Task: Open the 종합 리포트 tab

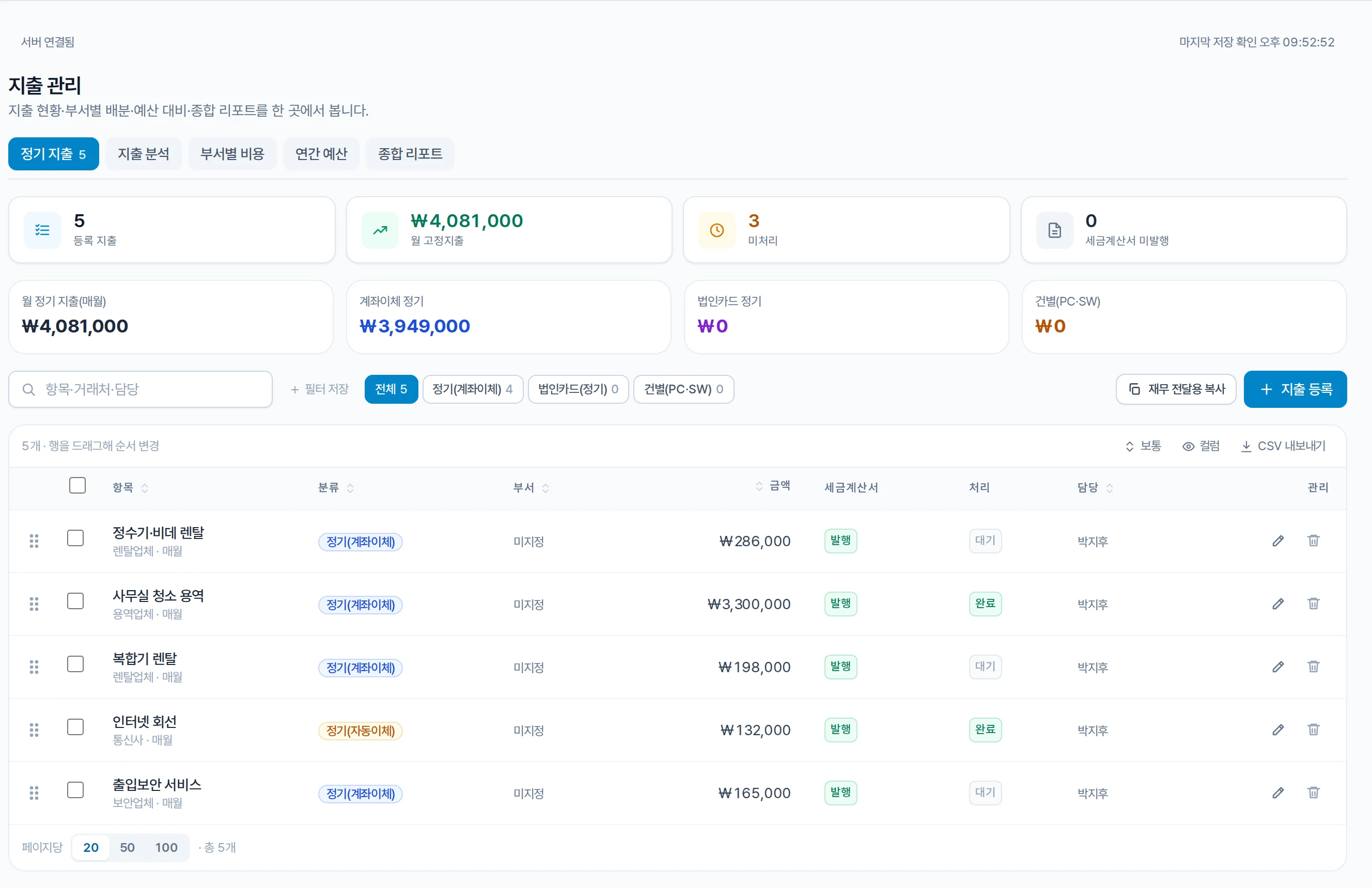Action: tap(410, 154)
